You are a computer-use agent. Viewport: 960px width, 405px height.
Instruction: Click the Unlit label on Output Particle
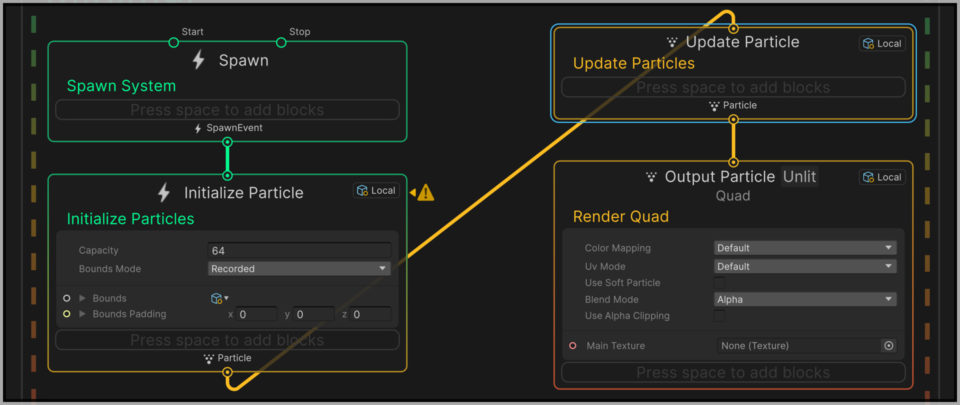click(799, 177)
